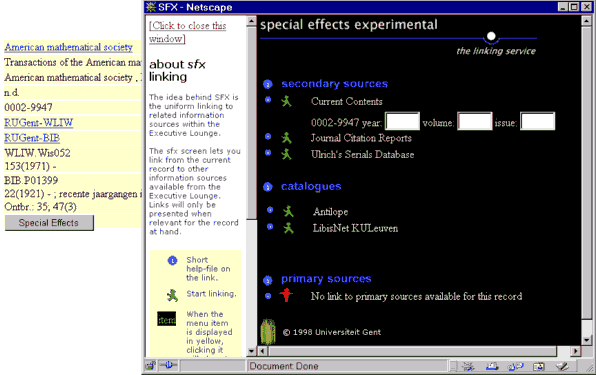Open Mailbox from the component bar icon
Viewport: 596px width, 375px height.
pyautogui.click(x=492, y=366)
